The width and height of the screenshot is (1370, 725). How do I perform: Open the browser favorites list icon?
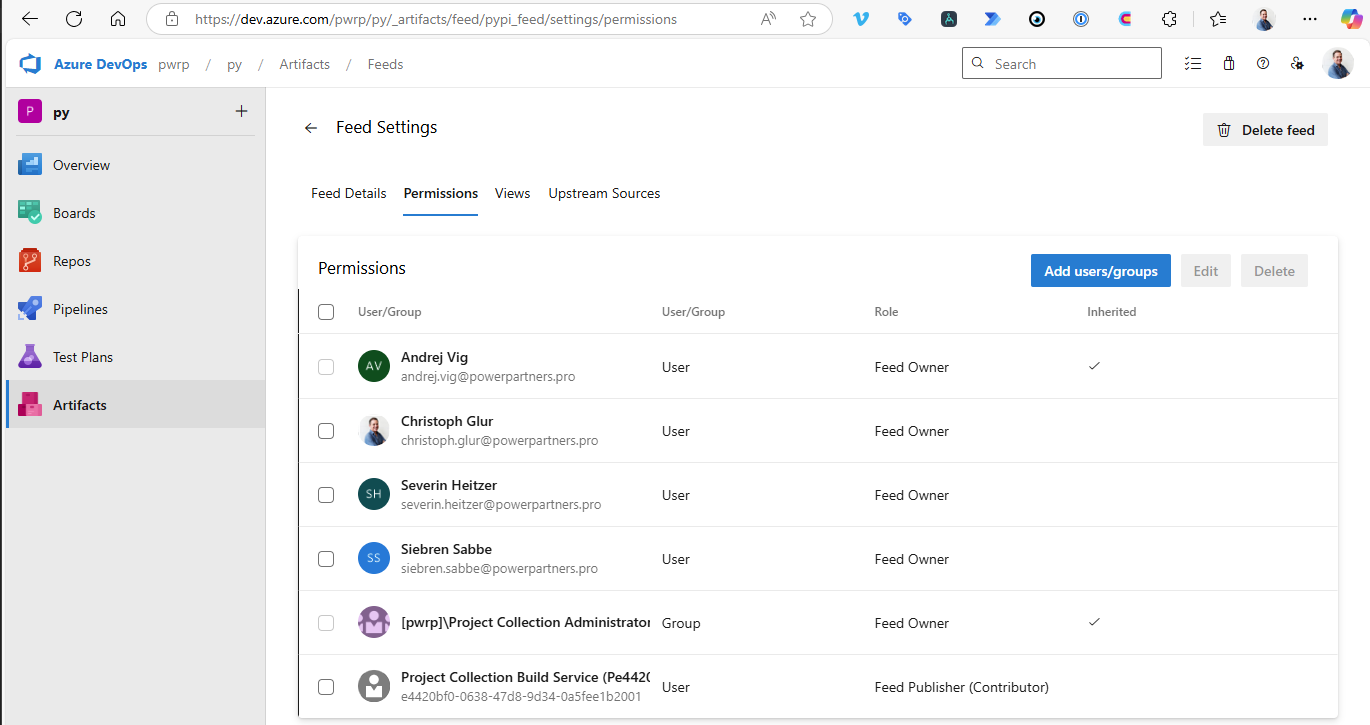[1217, 19]
